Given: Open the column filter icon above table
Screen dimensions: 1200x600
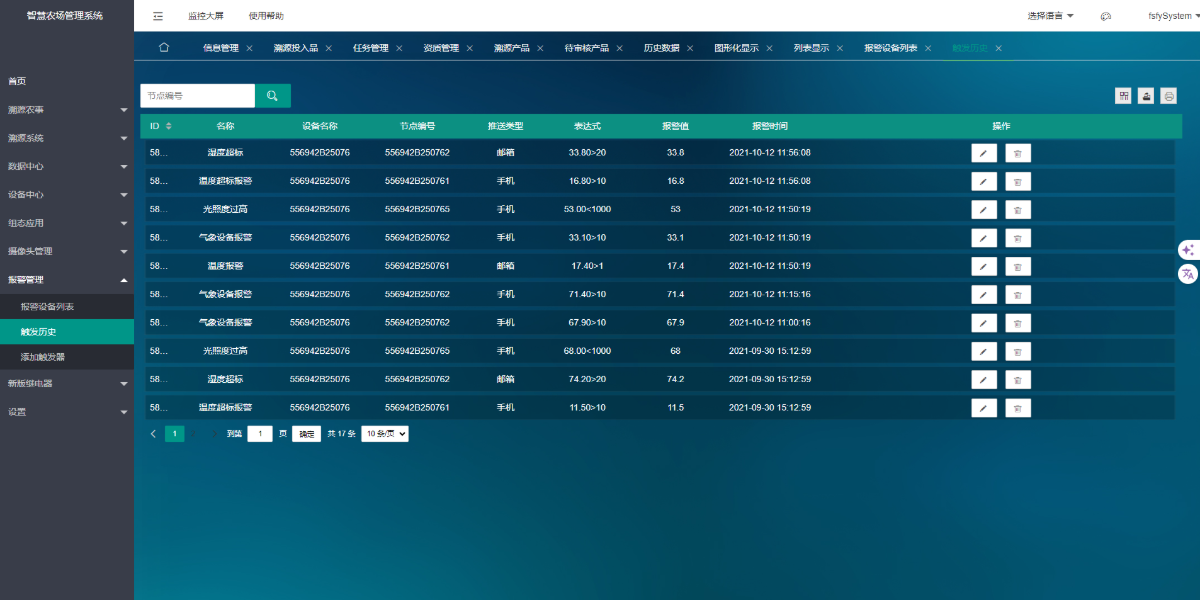Looking at the screenshot, I should coord(1124,96).
